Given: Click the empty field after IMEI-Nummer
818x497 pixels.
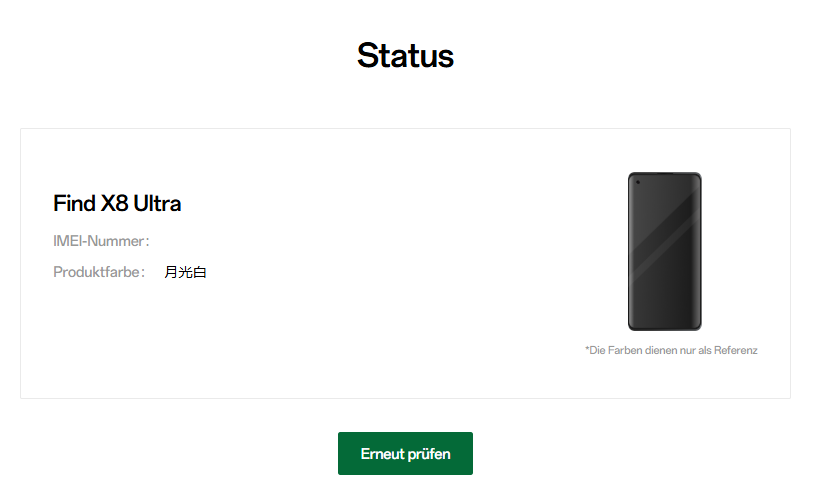Looking at the screenshot, I should (x=200, y=241).
